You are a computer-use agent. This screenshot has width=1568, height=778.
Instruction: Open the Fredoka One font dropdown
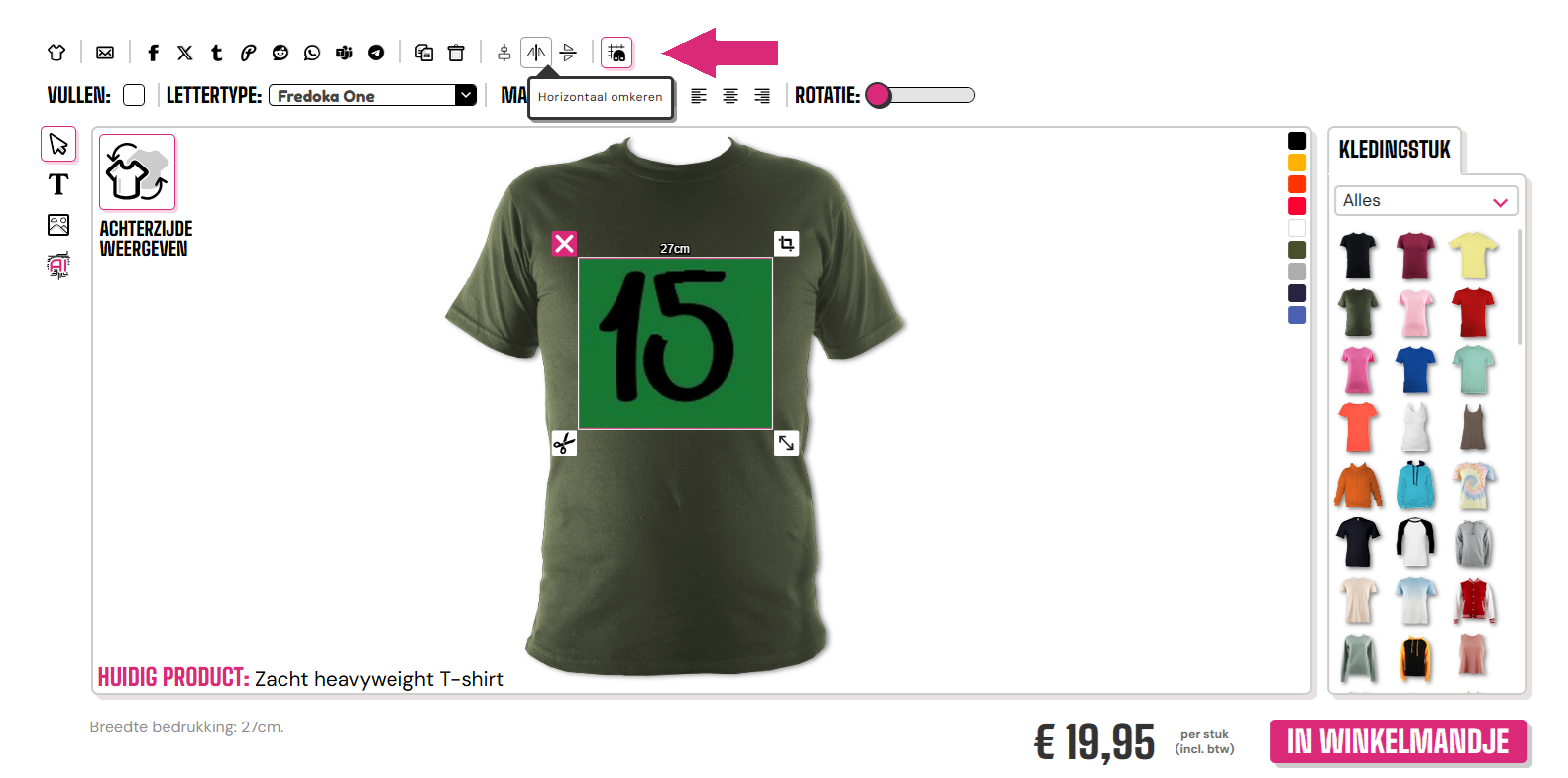(373, 95)
